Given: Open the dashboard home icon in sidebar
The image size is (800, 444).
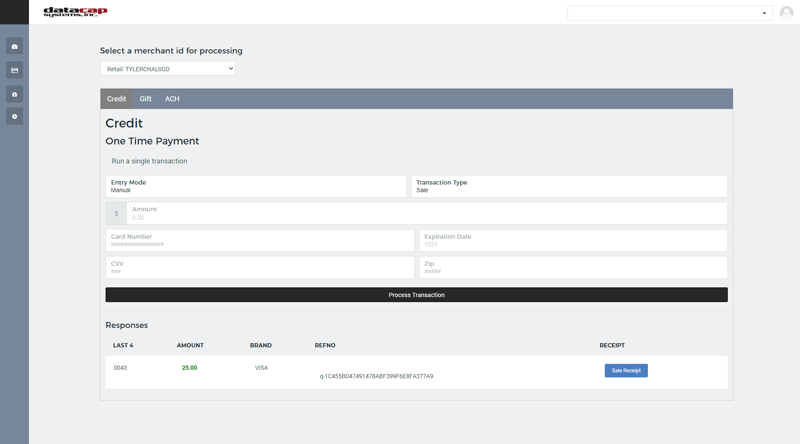Looking at the screenshot, I should (14, 47).
